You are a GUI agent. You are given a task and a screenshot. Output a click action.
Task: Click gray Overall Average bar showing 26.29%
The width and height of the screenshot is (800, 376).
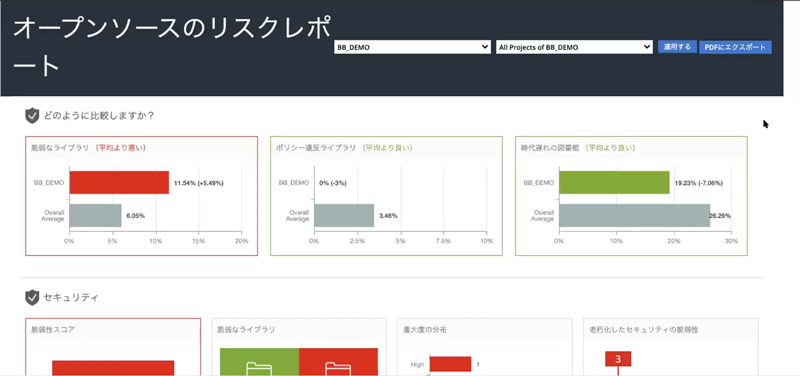(634, 215)
